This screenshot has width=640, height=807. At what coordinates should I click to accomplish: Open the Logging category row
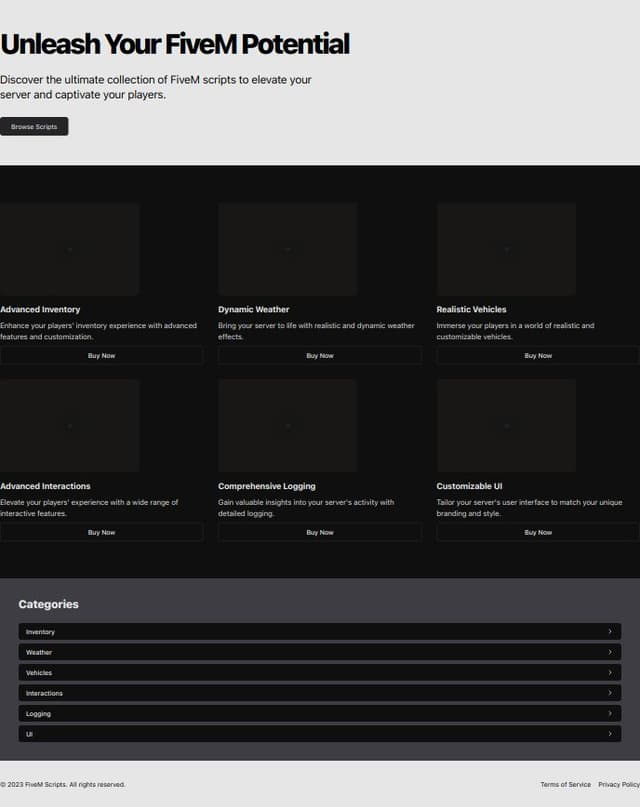point(319,713)
